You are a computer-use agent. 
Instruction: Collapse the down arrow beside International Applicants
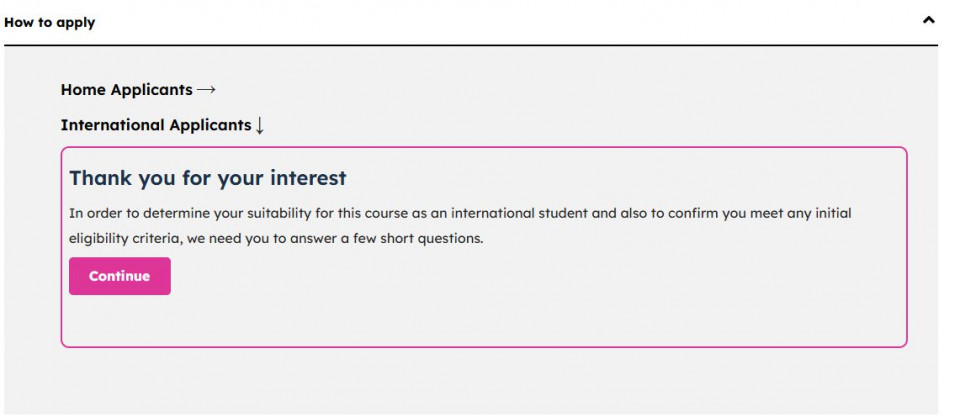(260, 126)
